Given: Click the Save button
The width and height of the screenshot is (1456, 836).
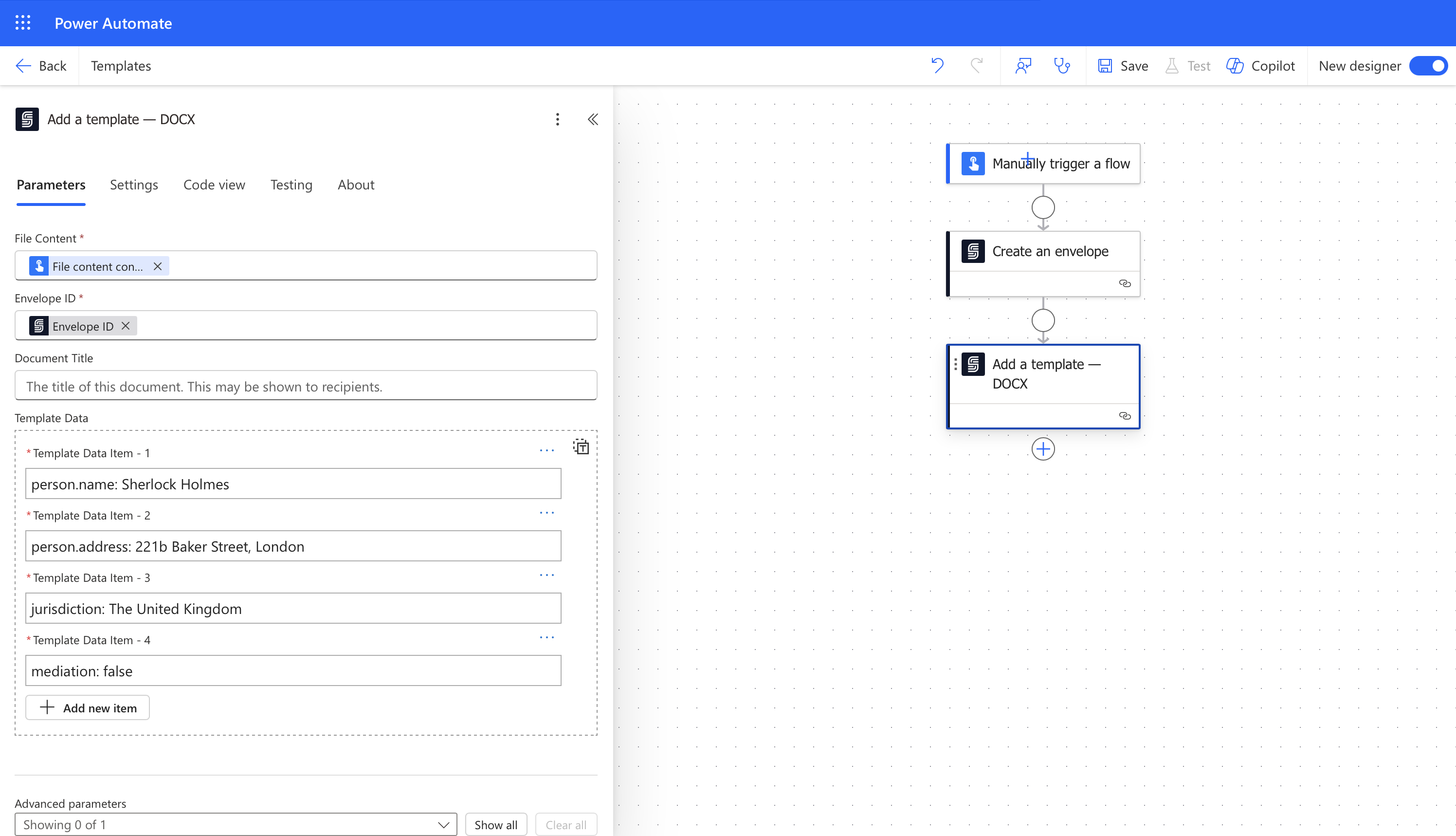Looking at the screenshot, I should (1123, 65).
